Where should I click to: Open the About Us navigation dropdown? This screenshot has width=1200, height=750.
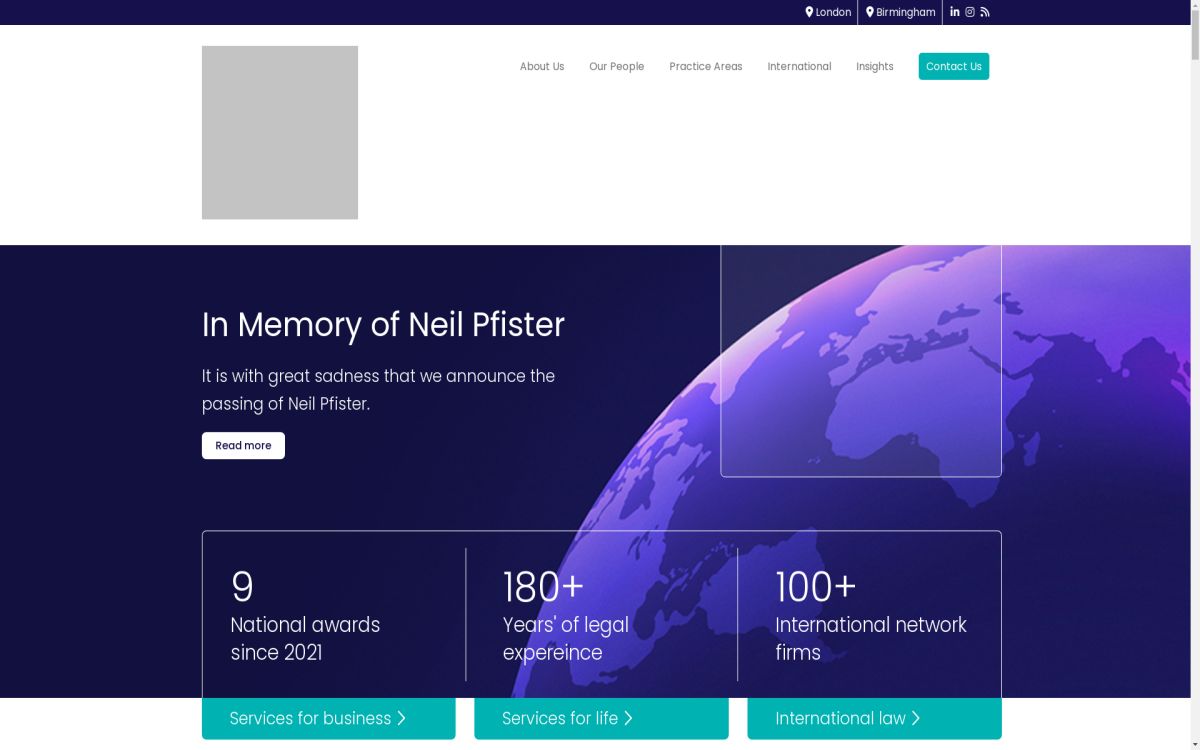click(541, 66)
